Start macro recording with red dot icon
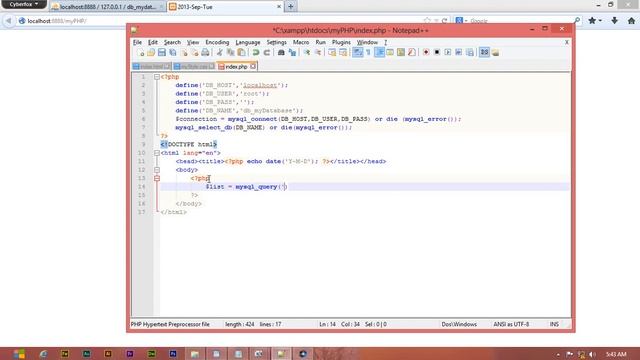 [x=426, y=53]
